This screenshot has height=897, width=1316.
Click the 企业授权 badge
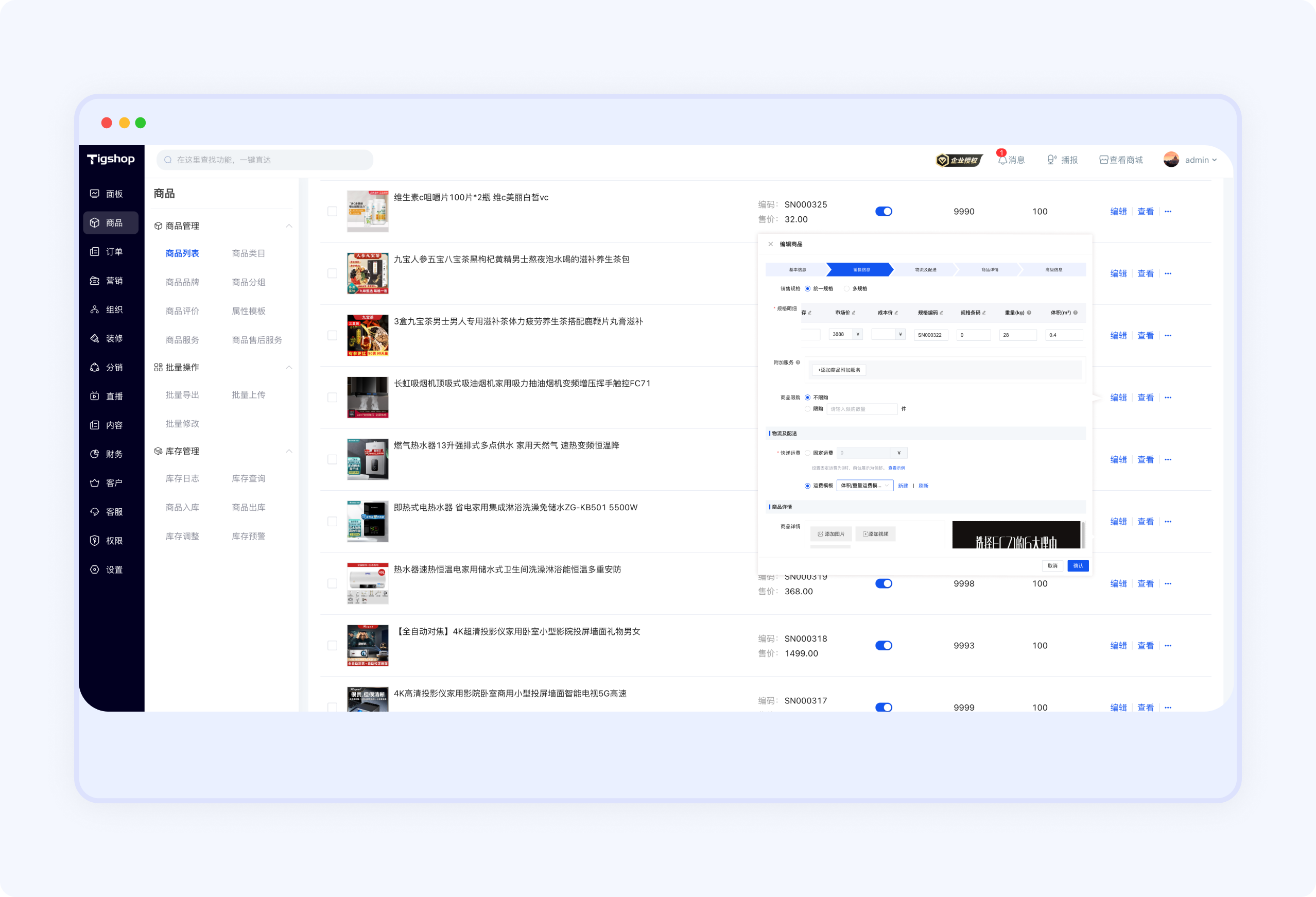959,160
